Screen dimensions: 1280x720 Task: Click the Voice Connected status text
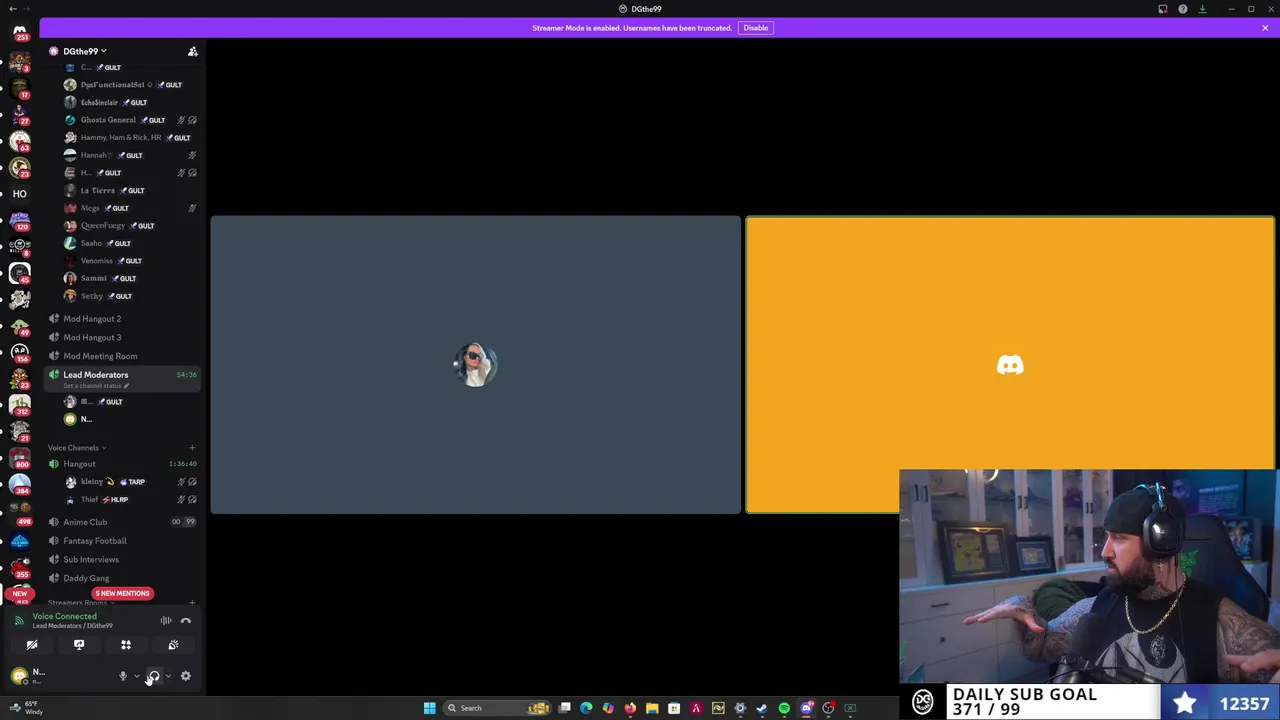click(64, 616)
